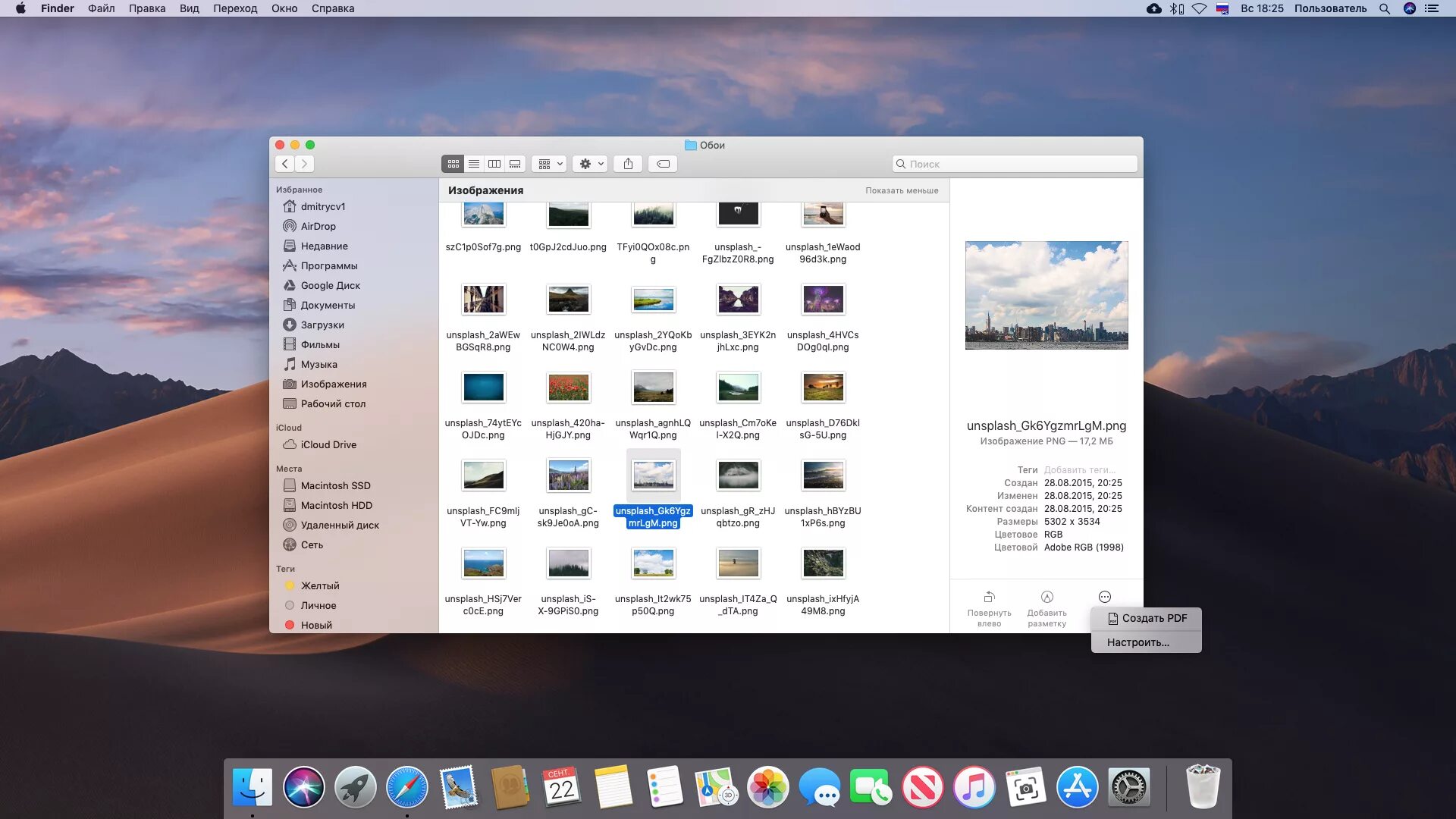Screen dimensions: 1456x819
Task: Select the file unsplash_hBYzBU1xP6s.png
Action: [823, 494]
